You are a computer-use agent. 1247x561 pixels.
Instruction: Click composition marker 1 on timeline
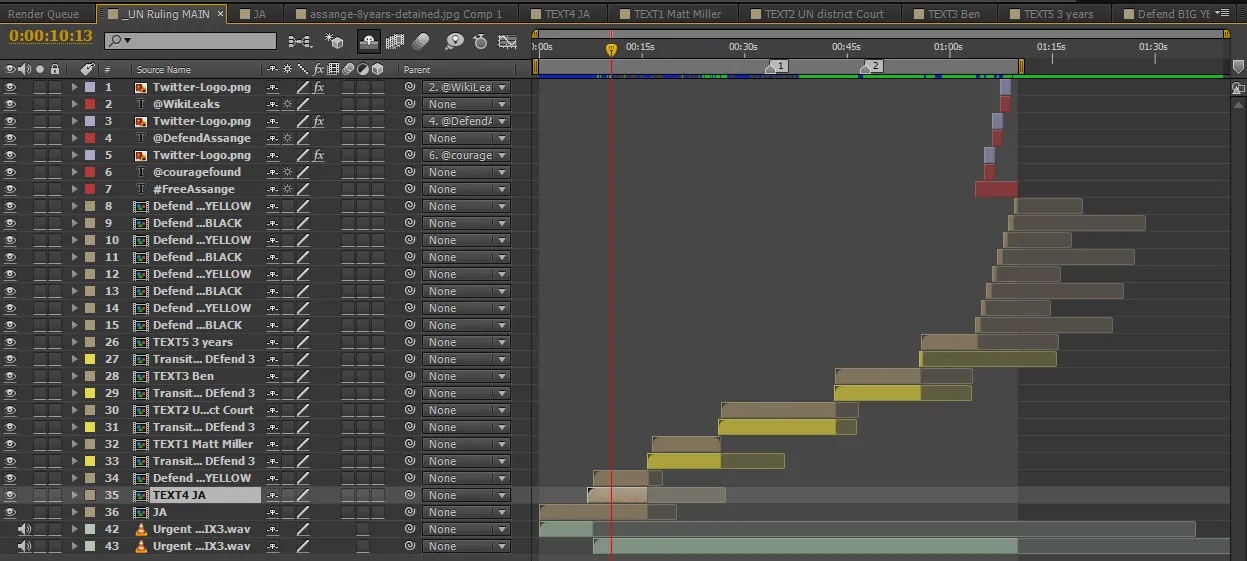tap(776, 66)
